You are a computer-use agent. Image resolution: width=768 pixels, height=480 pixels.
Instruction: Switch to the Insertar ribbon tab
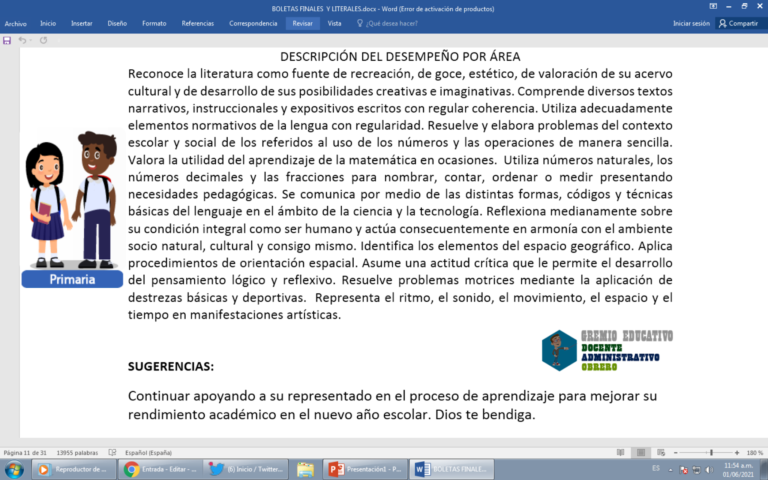tap(82, 24)
